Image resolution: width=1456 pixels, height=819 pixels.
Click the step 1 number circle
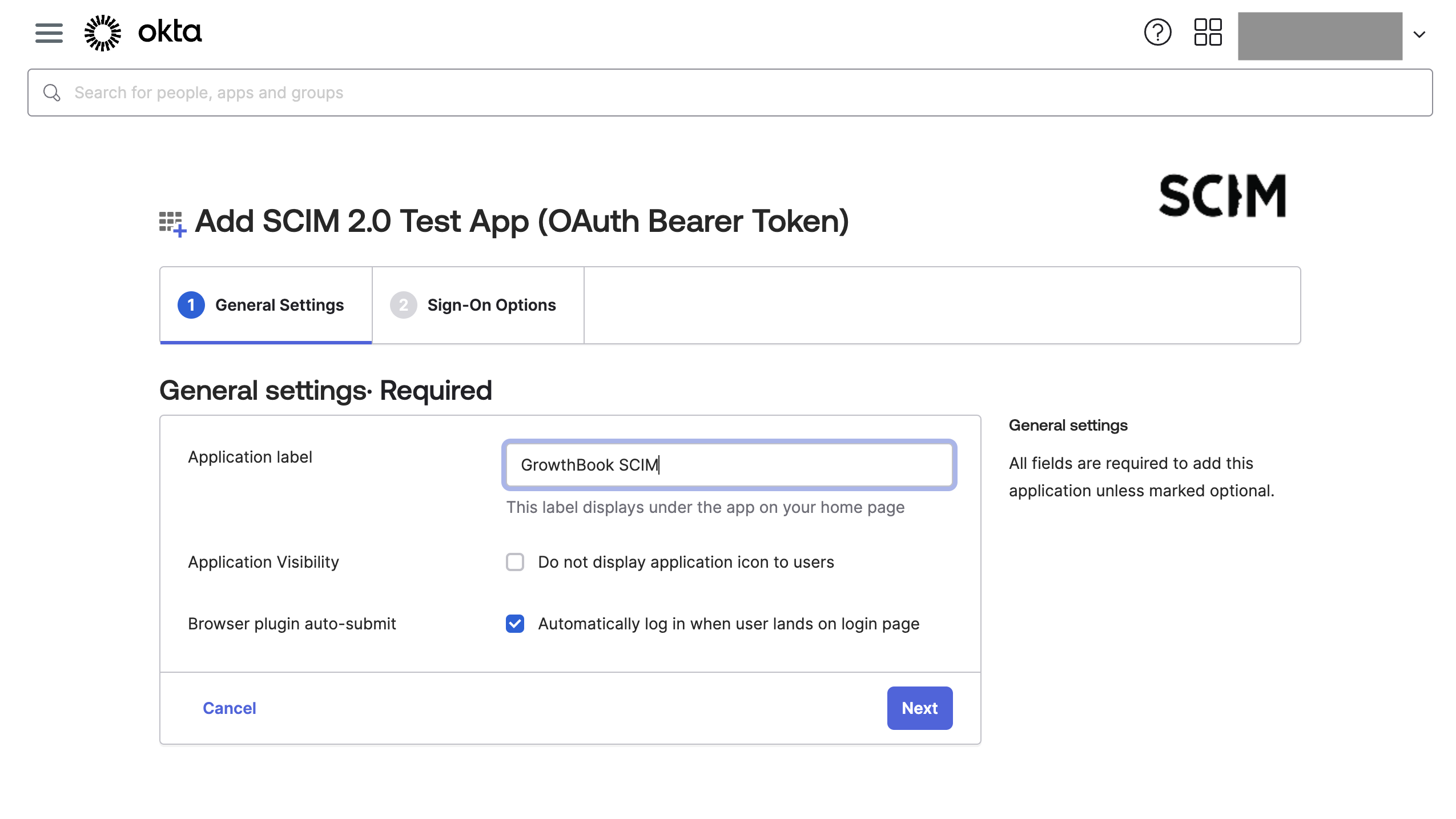191,305
